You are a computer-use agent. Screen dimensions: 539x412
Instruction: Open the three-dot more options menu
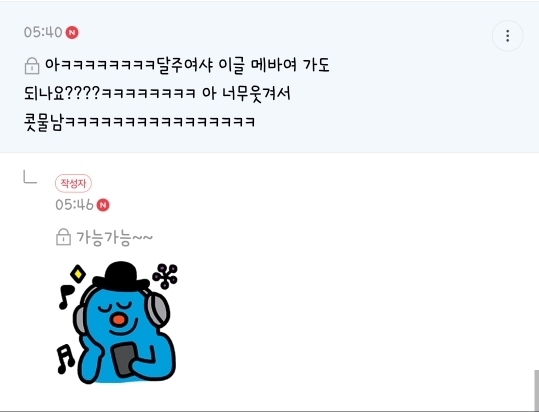click(x=507, y=36)
